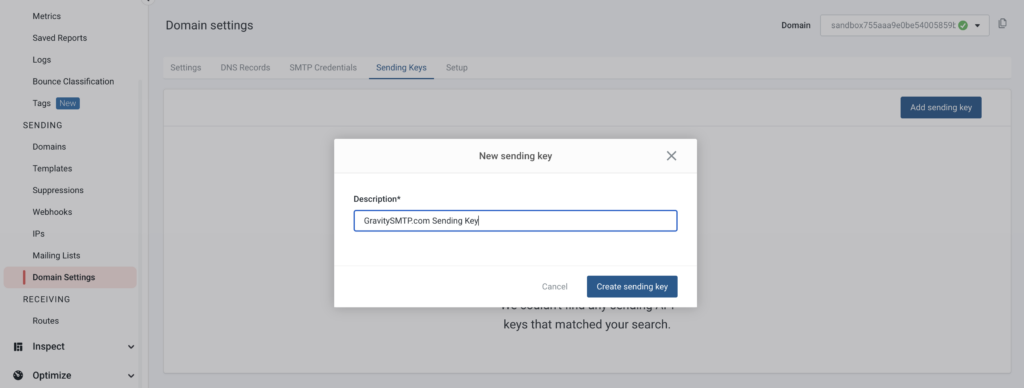Open Routes under Receiving
The width and height of the screenshot is (1024, 388).
(46, 321)
